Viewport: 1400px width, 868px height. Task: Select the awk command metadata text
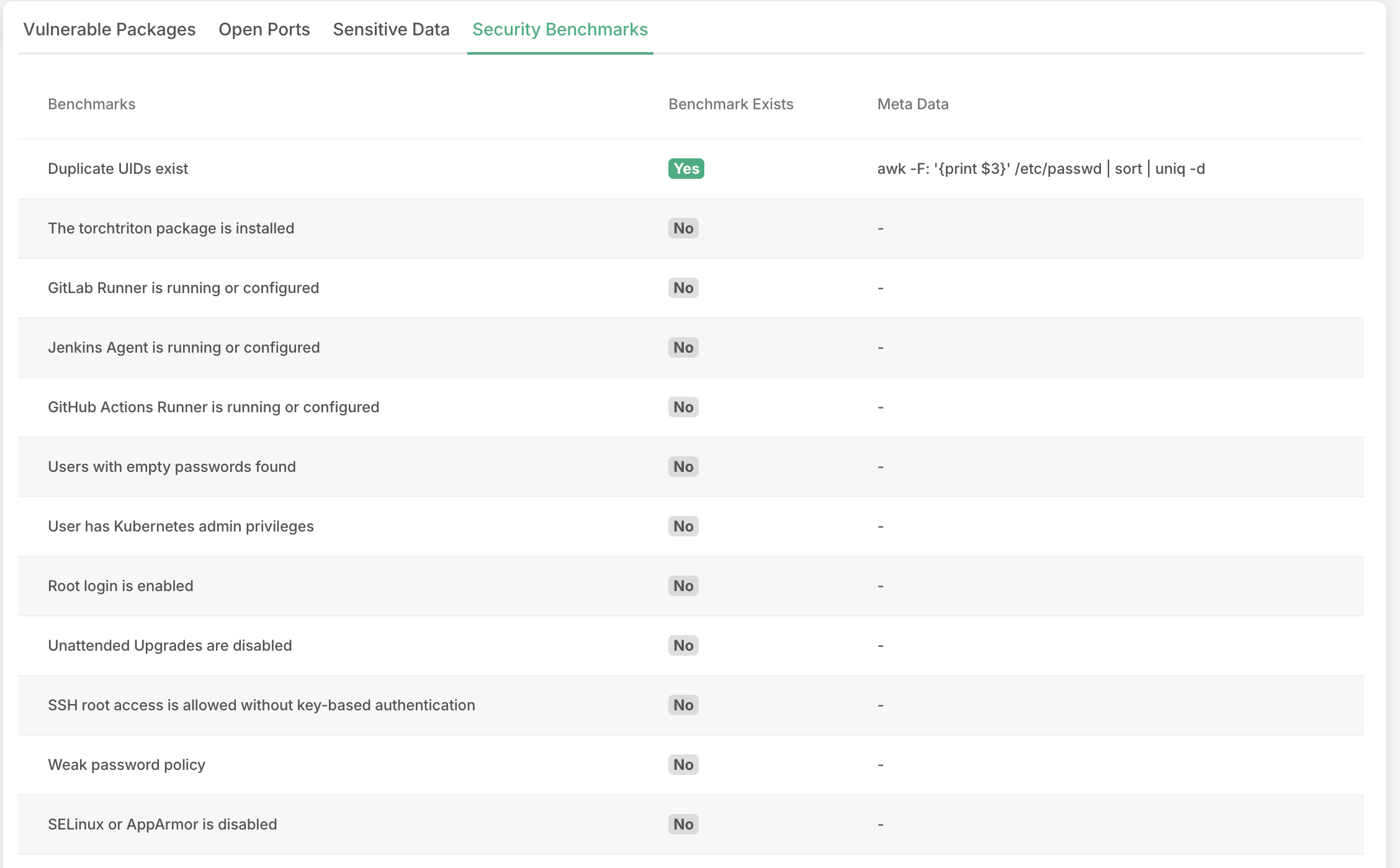1041,169
